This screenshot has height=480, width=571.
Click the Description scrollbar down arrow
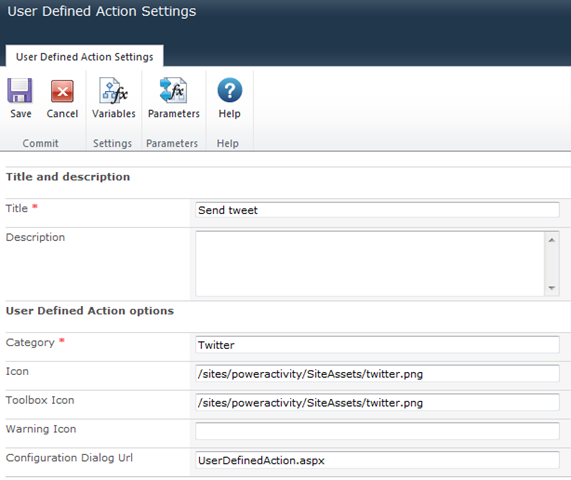click(x=552, y=288)
